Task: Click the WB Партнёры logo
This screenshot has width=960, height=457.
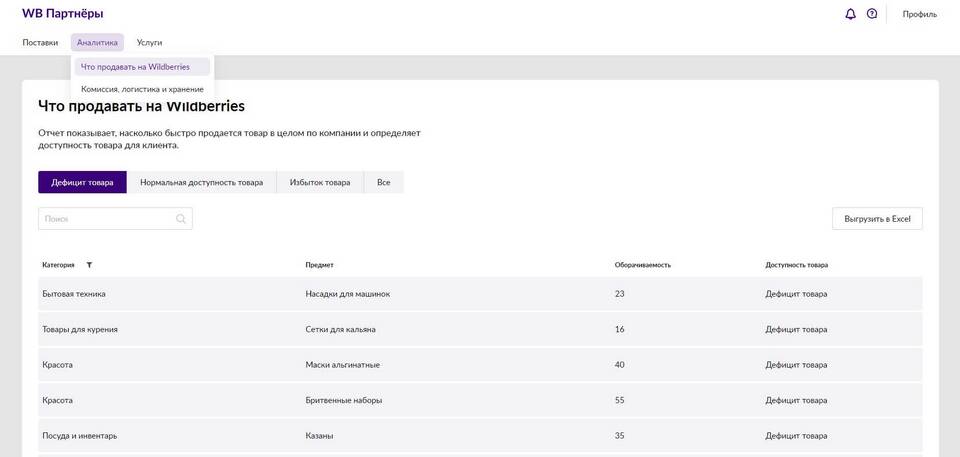Action: 62,13
